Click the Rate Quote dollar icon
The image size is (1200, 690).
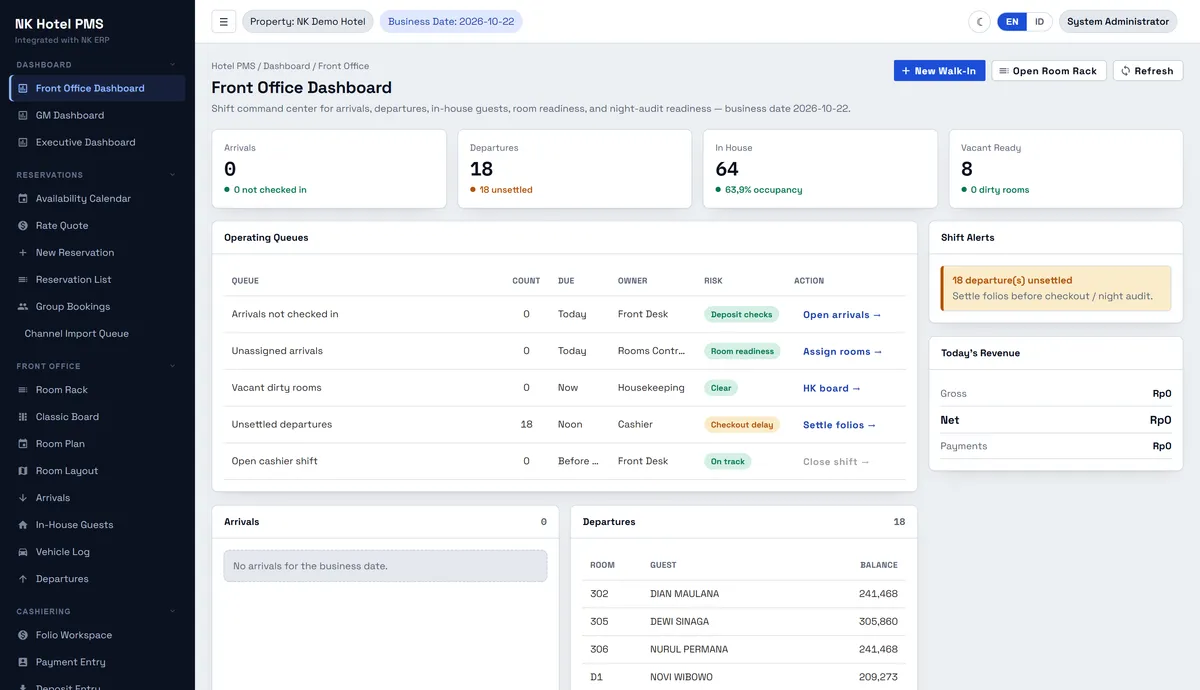point(23,225)
